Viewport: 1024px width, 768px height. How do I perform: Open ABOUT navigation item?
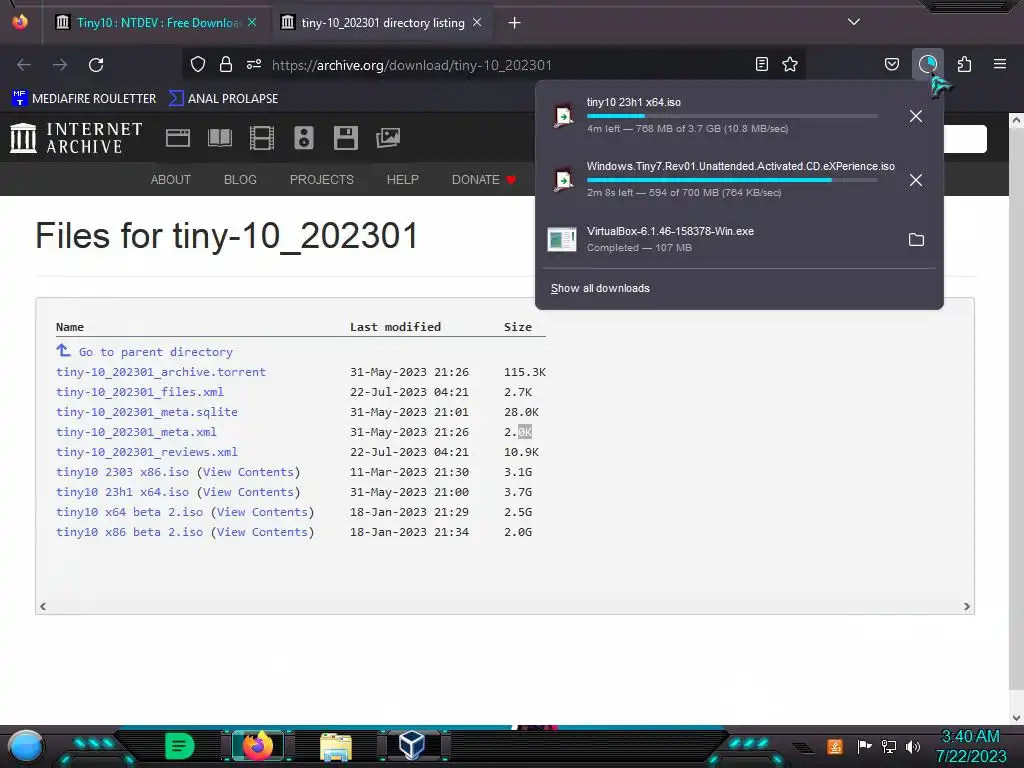[x=170, y=180]
